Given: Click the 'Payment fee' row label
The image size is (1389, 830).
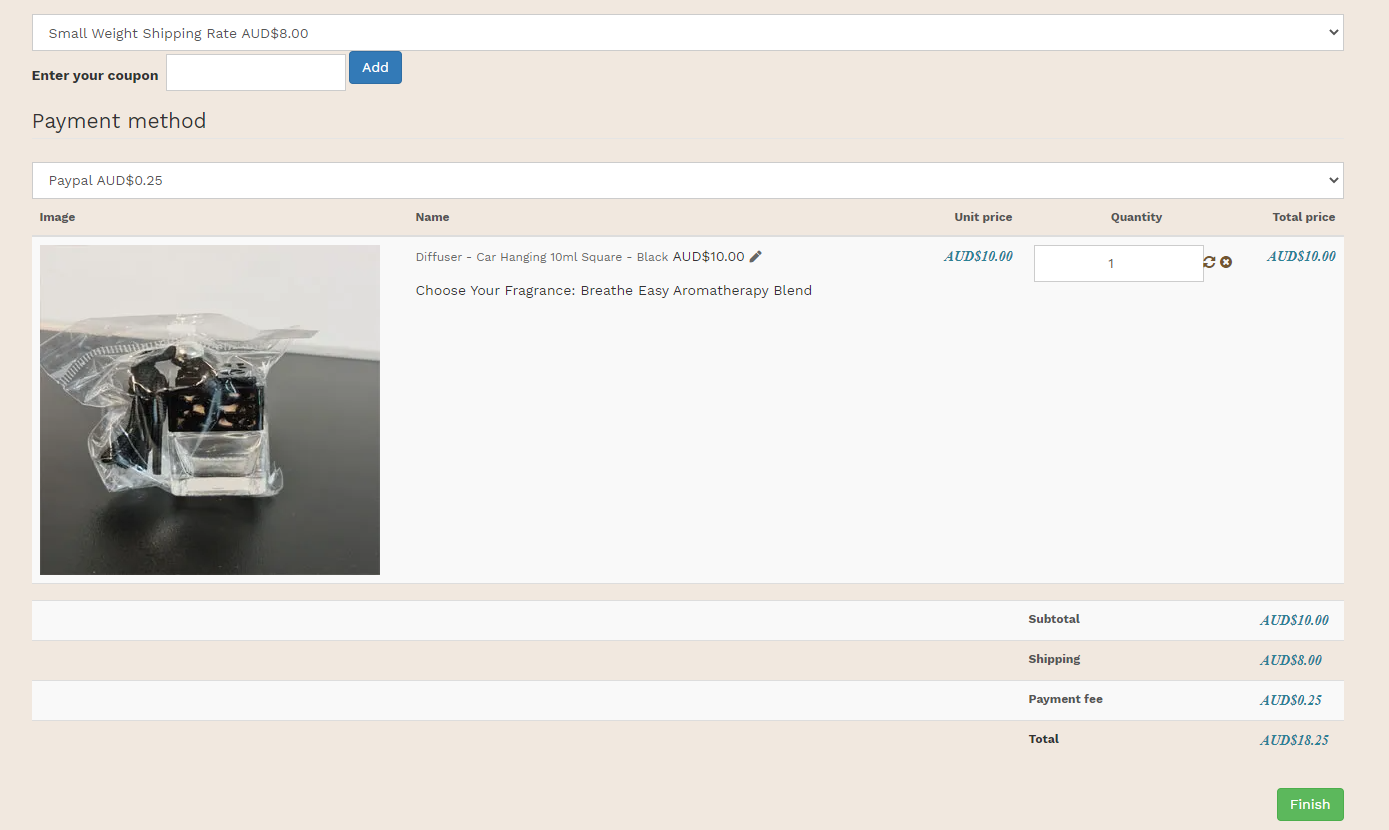Looking at the screenshot, I should pos(1065,699).
